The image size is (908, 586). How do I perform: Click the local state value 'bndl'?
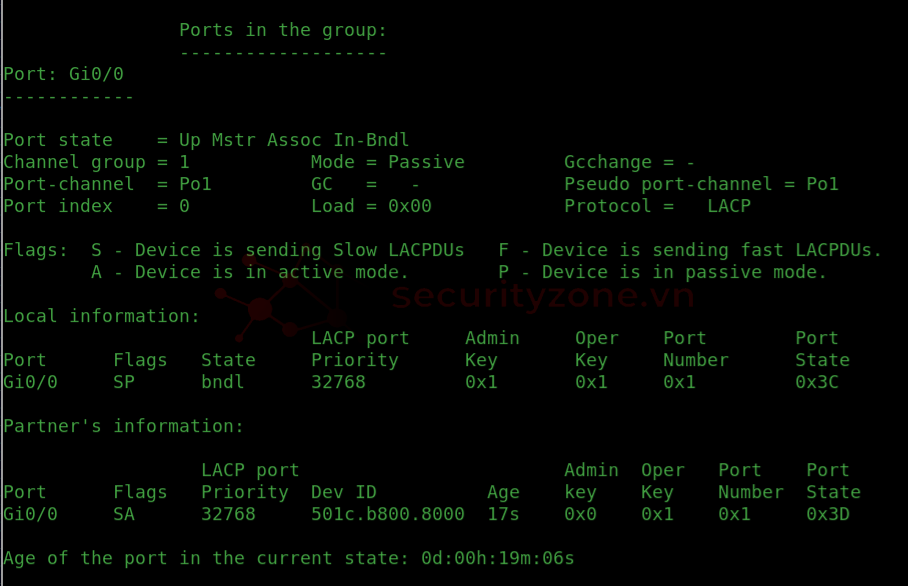[x=222, y=382]
